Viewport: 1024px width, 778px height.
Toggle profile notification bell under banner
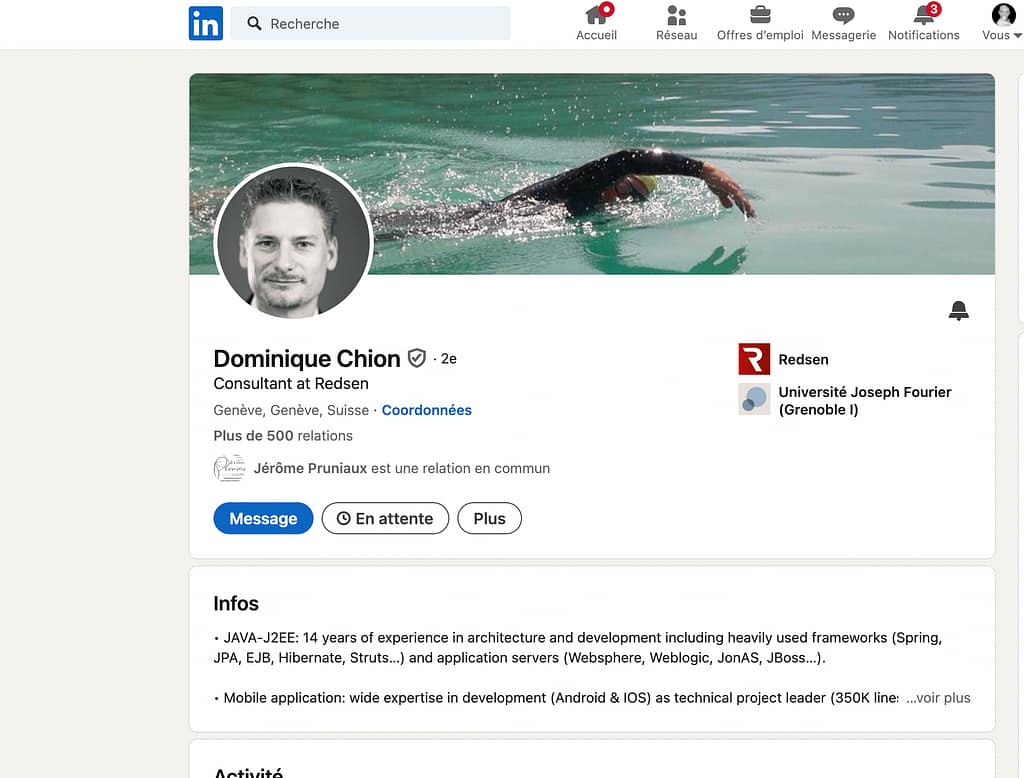click(958, 311)
